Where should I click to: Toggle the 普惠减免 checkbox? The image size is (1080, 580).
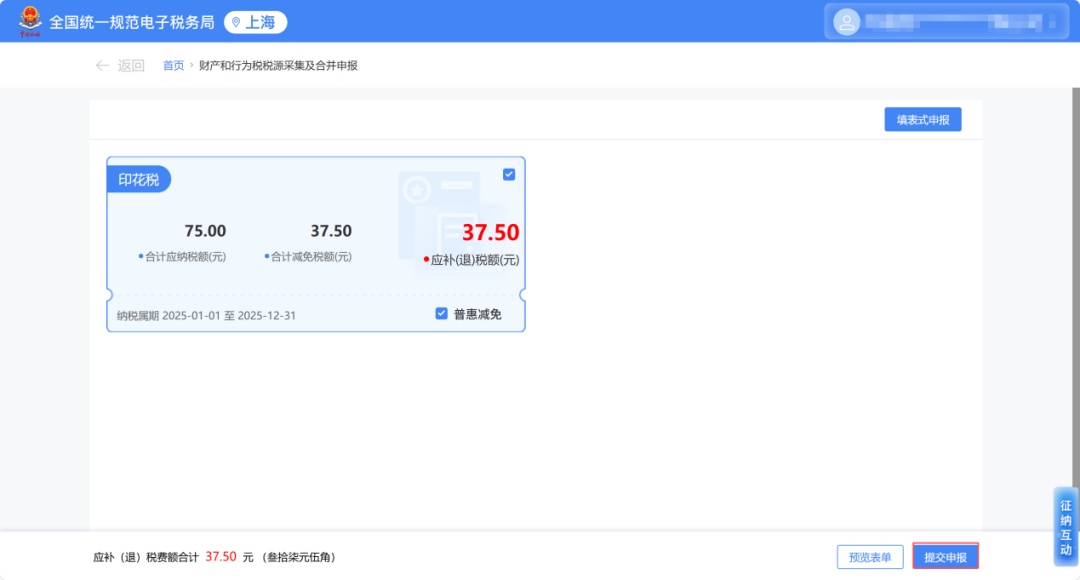coord(442,313)
